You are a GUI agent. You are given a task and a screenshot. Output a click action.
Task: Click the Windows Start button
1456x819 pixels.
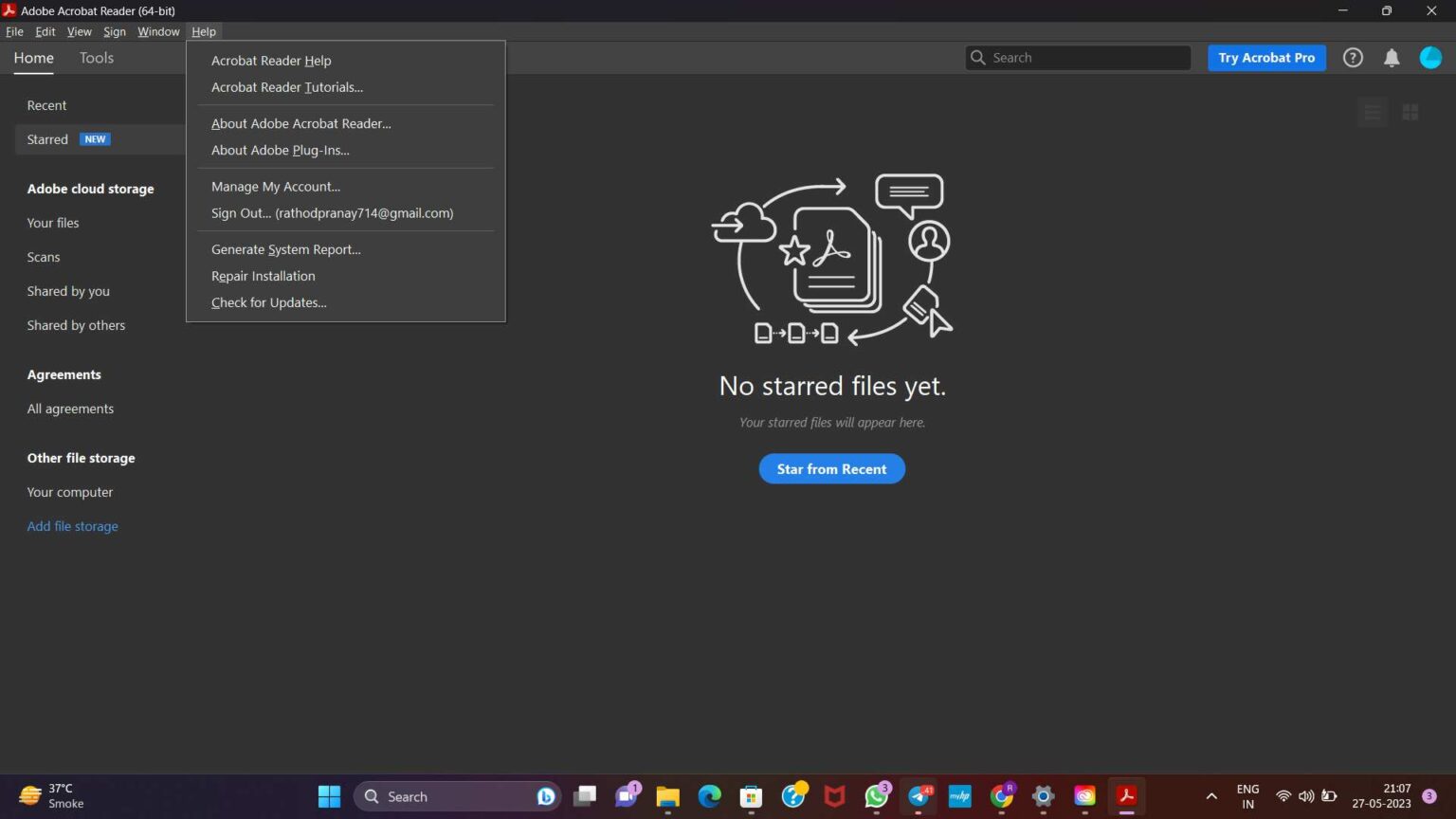point(329,796)
